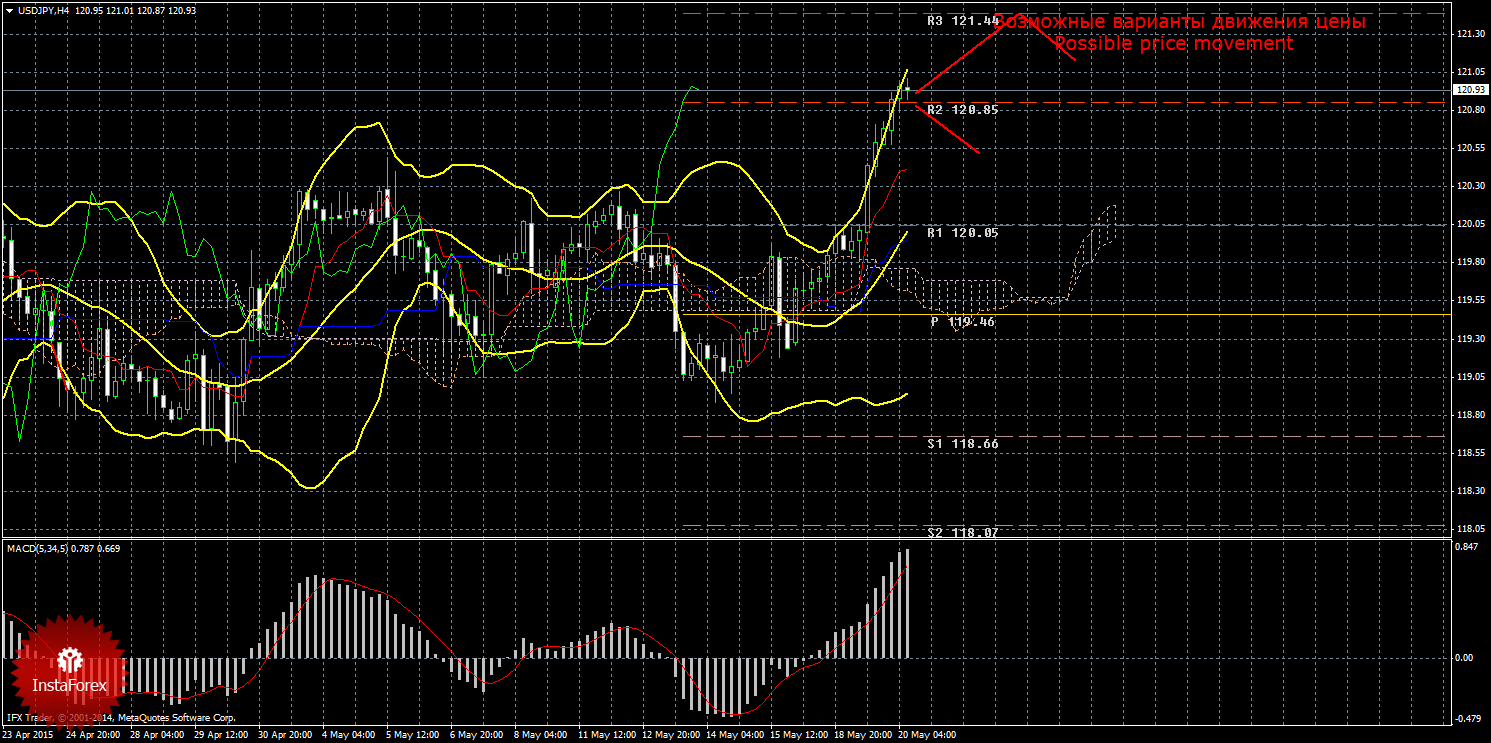Click the 0.847 MACD scale value

(x=1468, y=548)
